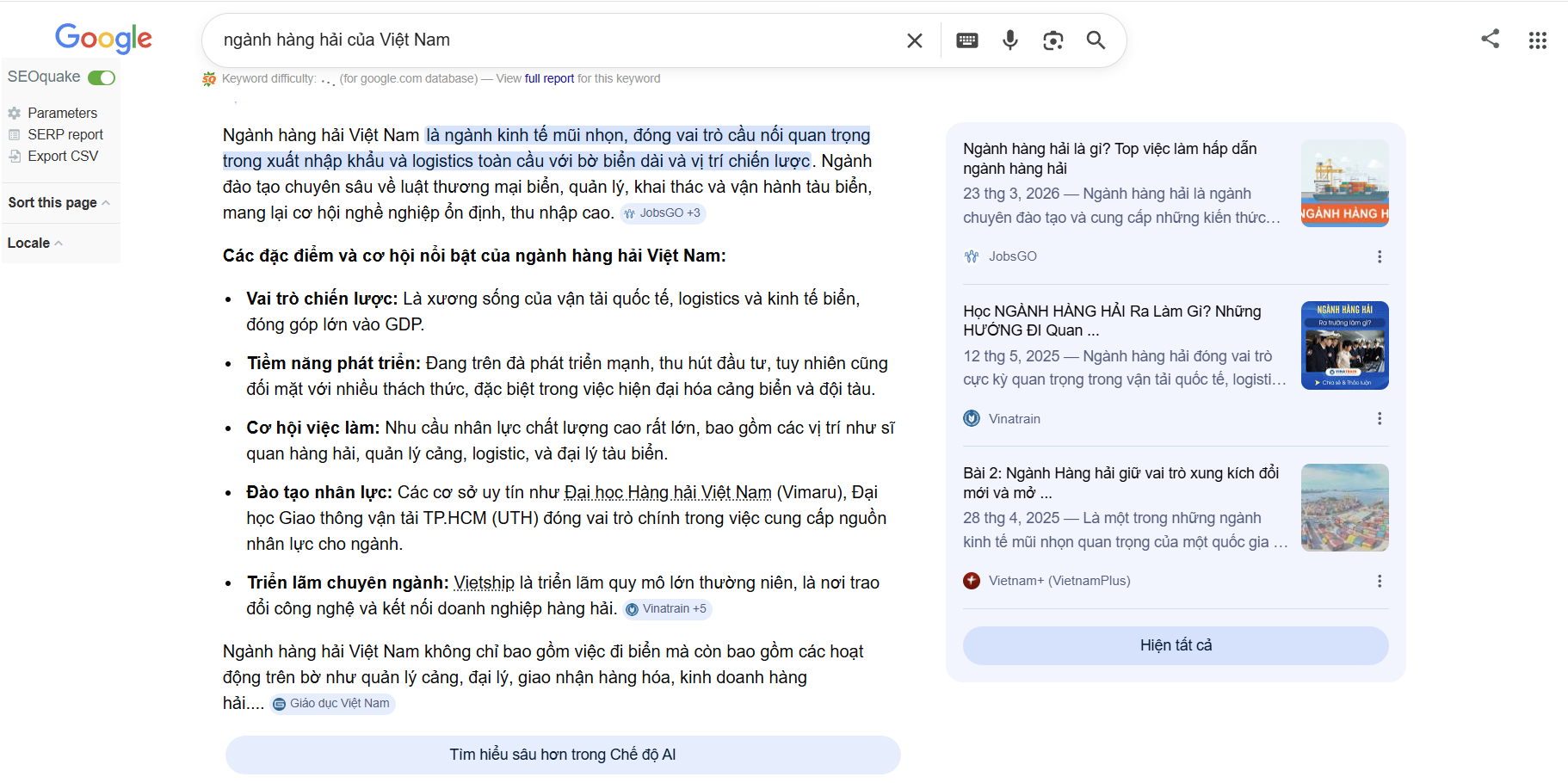Open the share icon for these results
Screen dimensions: 1568x783
(x=1491, y=39)
